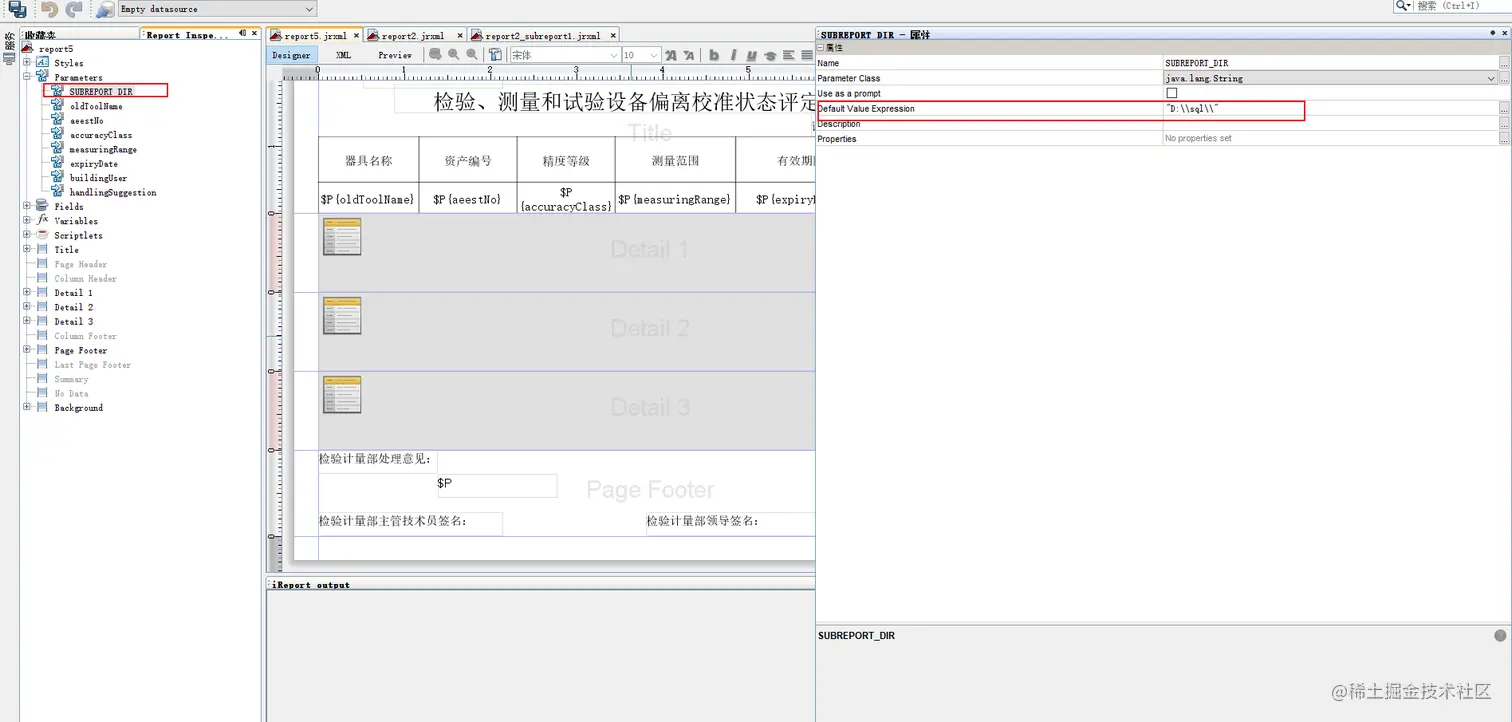
Task: Save the report using the save icon
Action: coord(17,9)
